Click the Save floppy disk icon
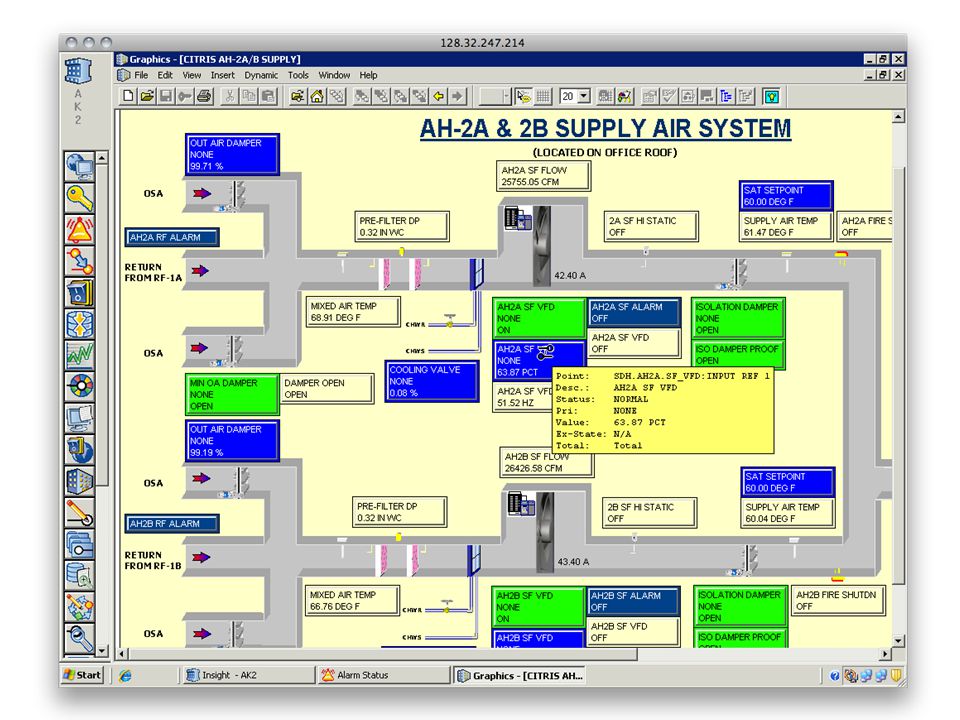Image resolution: width=960 pixels, height=720 pixels. click(x=166, y=96)
